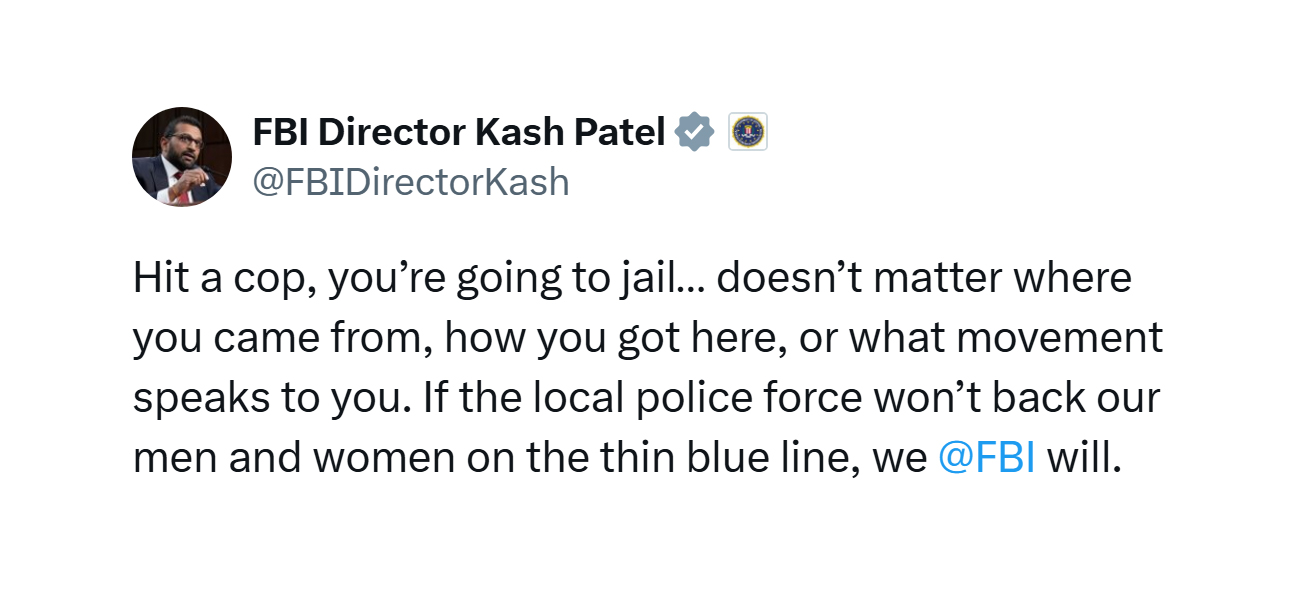
Task: Click the FBI seal affiliation badge
Action: coord(747,132)
